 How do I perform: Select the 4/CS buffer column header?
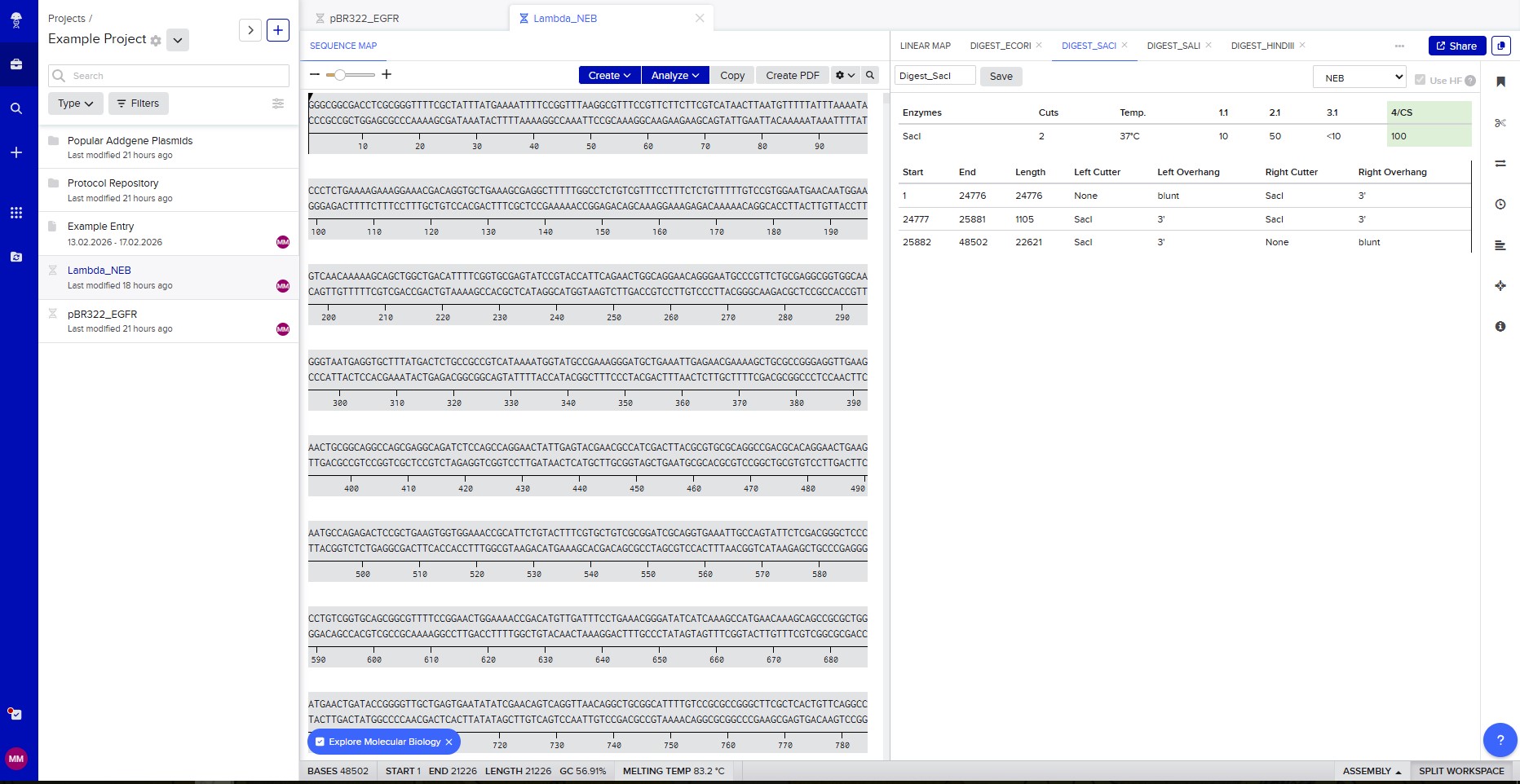click(x=1429, y=112)
